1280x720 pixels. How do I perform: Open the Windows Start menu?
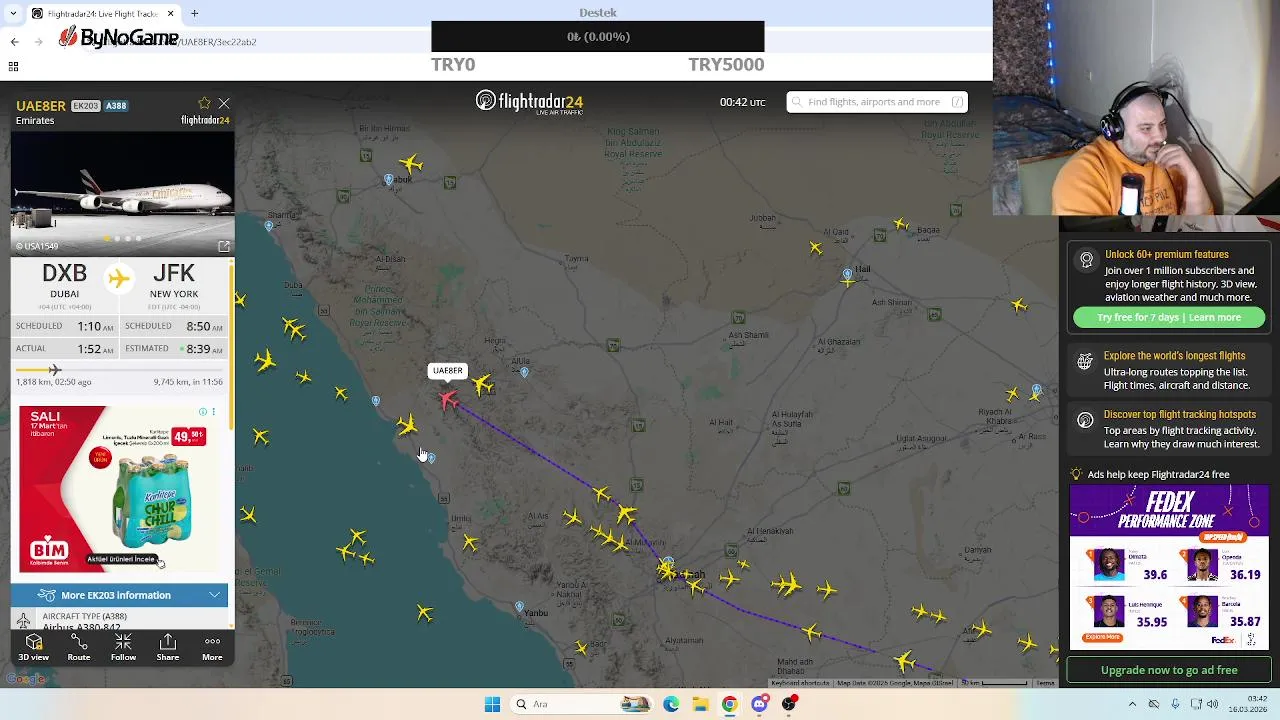point(492,704)
